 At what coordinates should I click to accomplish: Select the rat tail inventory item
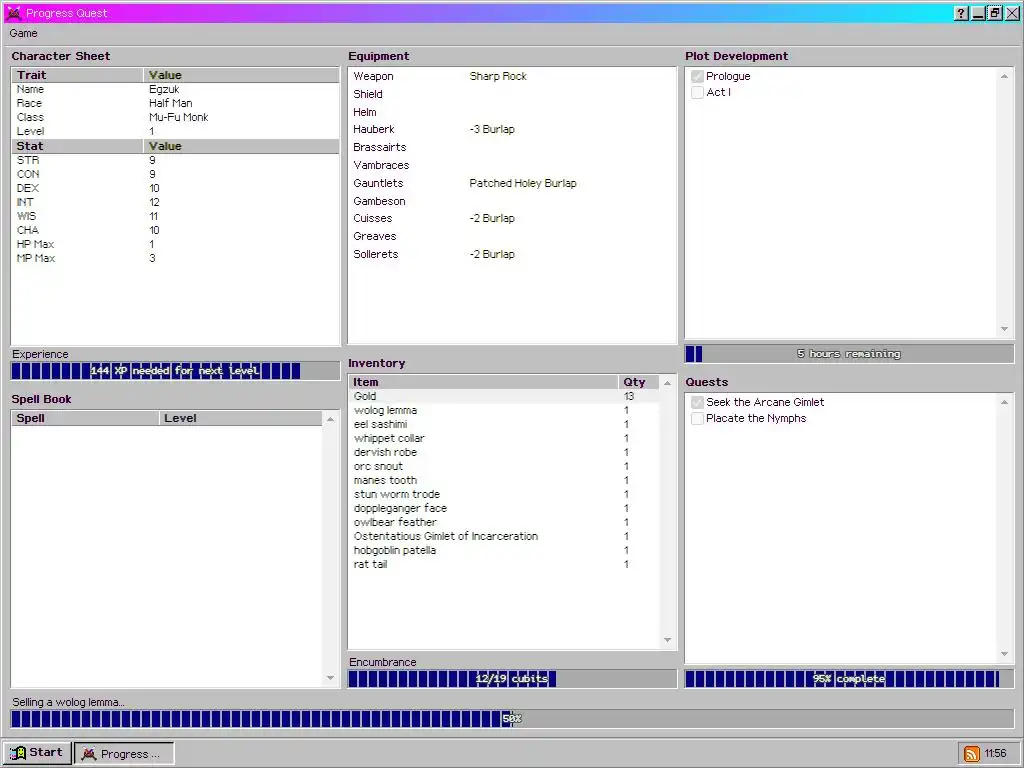pyautogui.click(x=504, y=564)
